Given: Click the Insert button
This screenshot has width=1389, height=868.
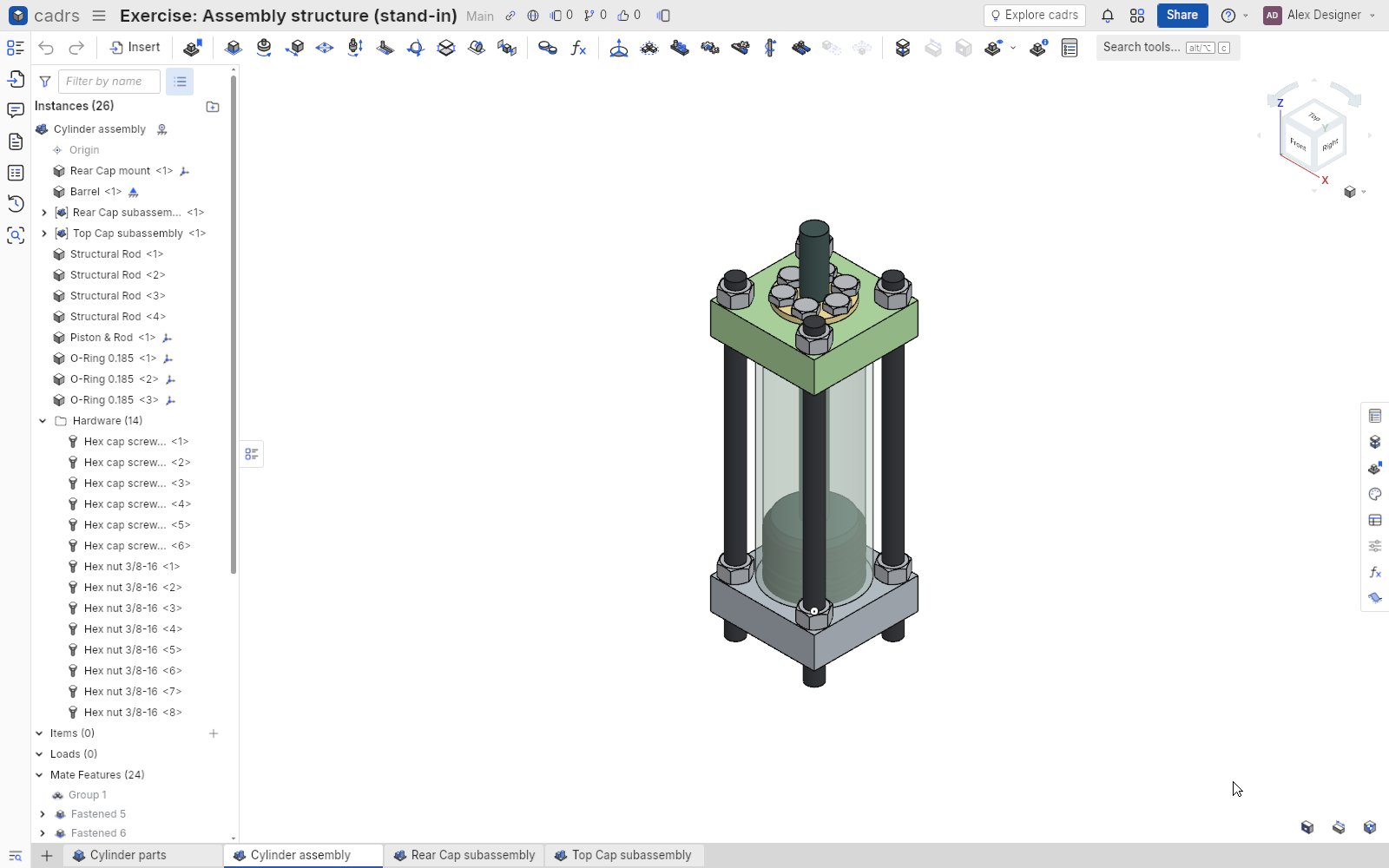Looking at the screenshot, I should click(x=135, y=48).
